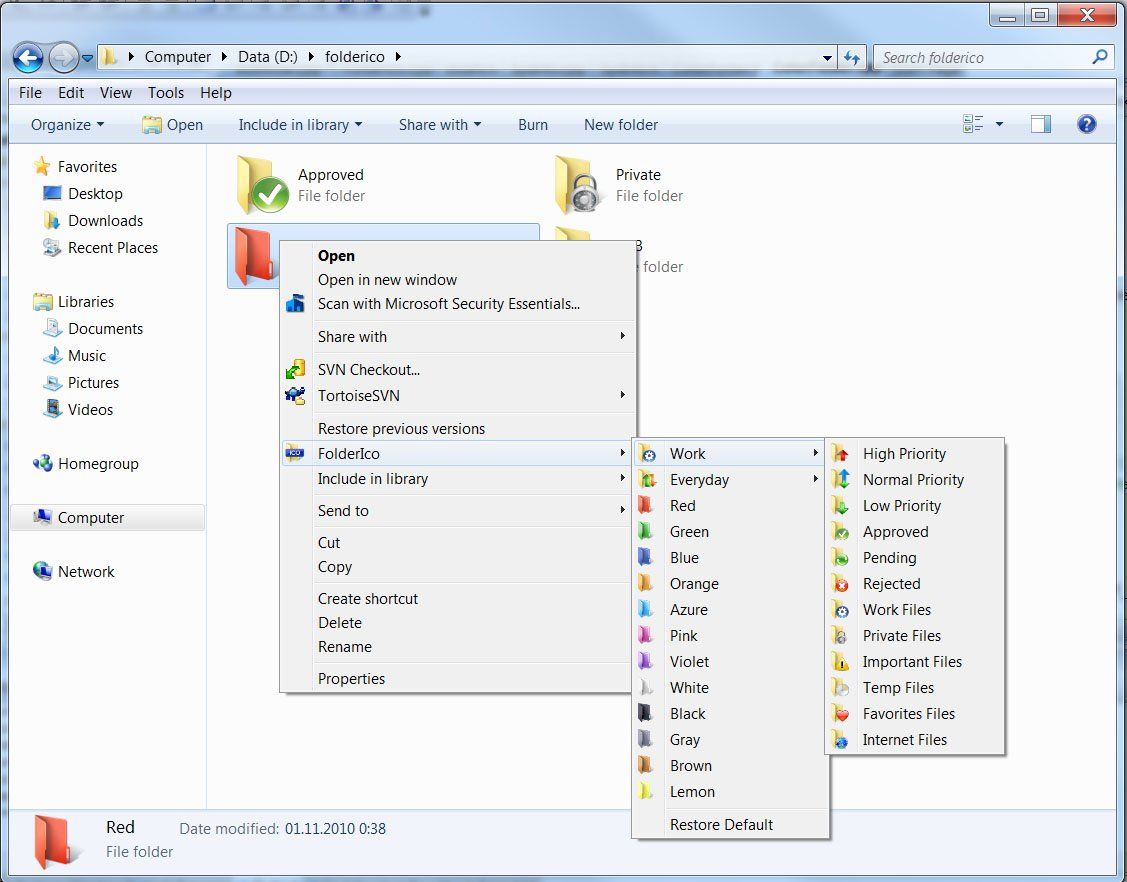Viewport: 1127px width, 882px height.
Task: Select the Red folder color icon
Action: (683, 505)
